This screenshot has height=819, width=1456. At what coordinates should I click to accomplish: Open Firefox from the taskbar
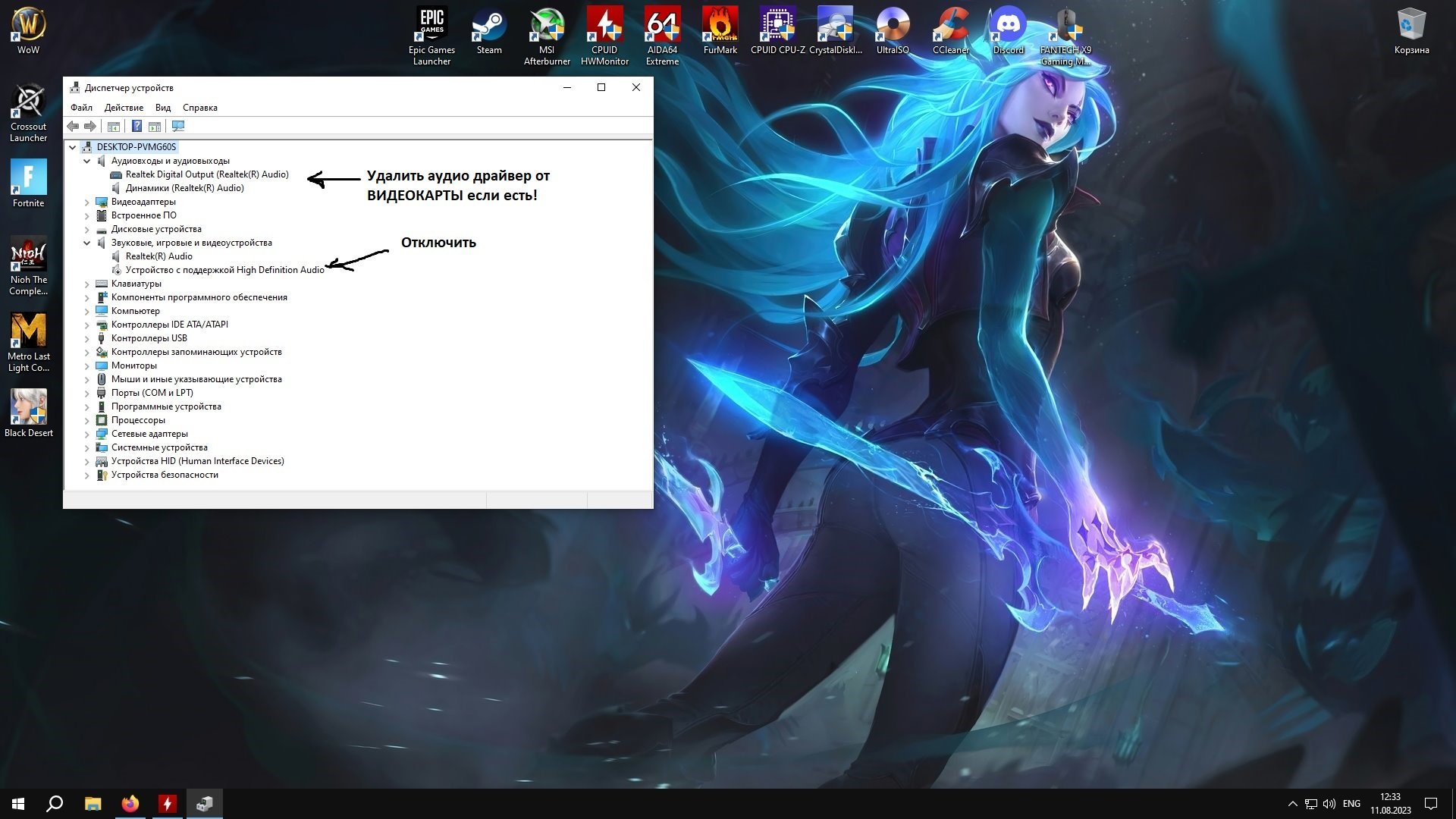[130, 804]
